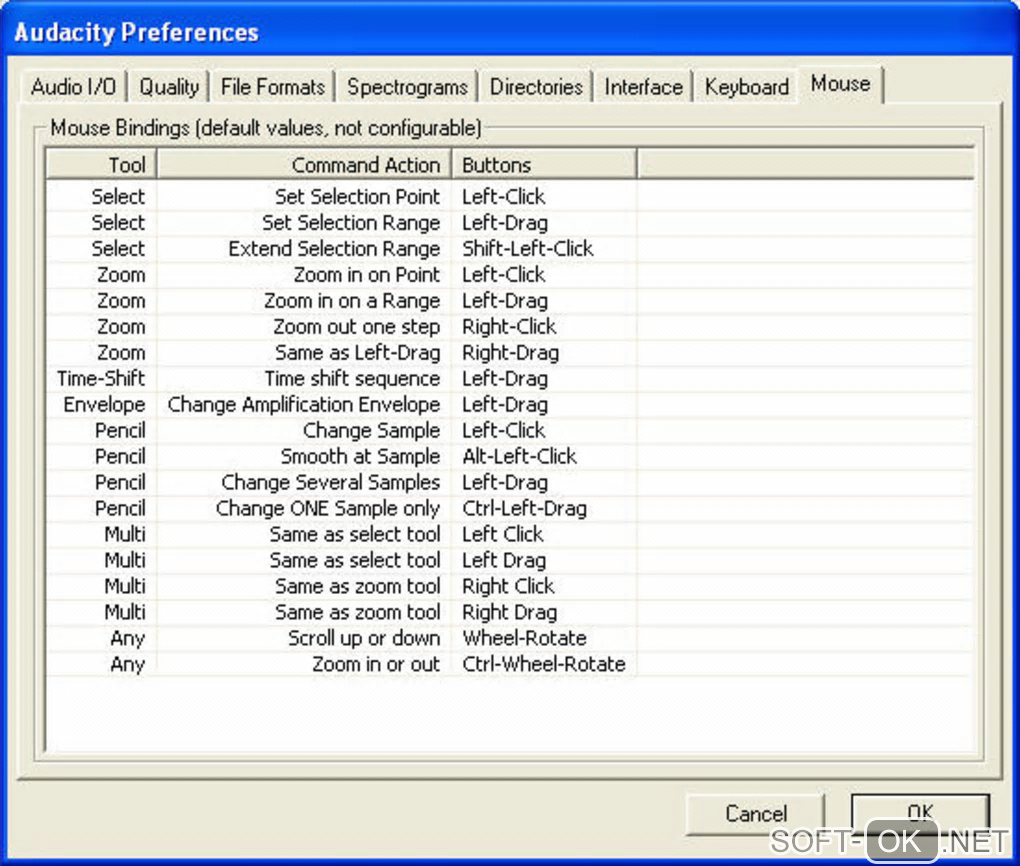Confirm preferences with the OK button
The height and width of the screenshot is (866, 1020).
pos(920,813)
